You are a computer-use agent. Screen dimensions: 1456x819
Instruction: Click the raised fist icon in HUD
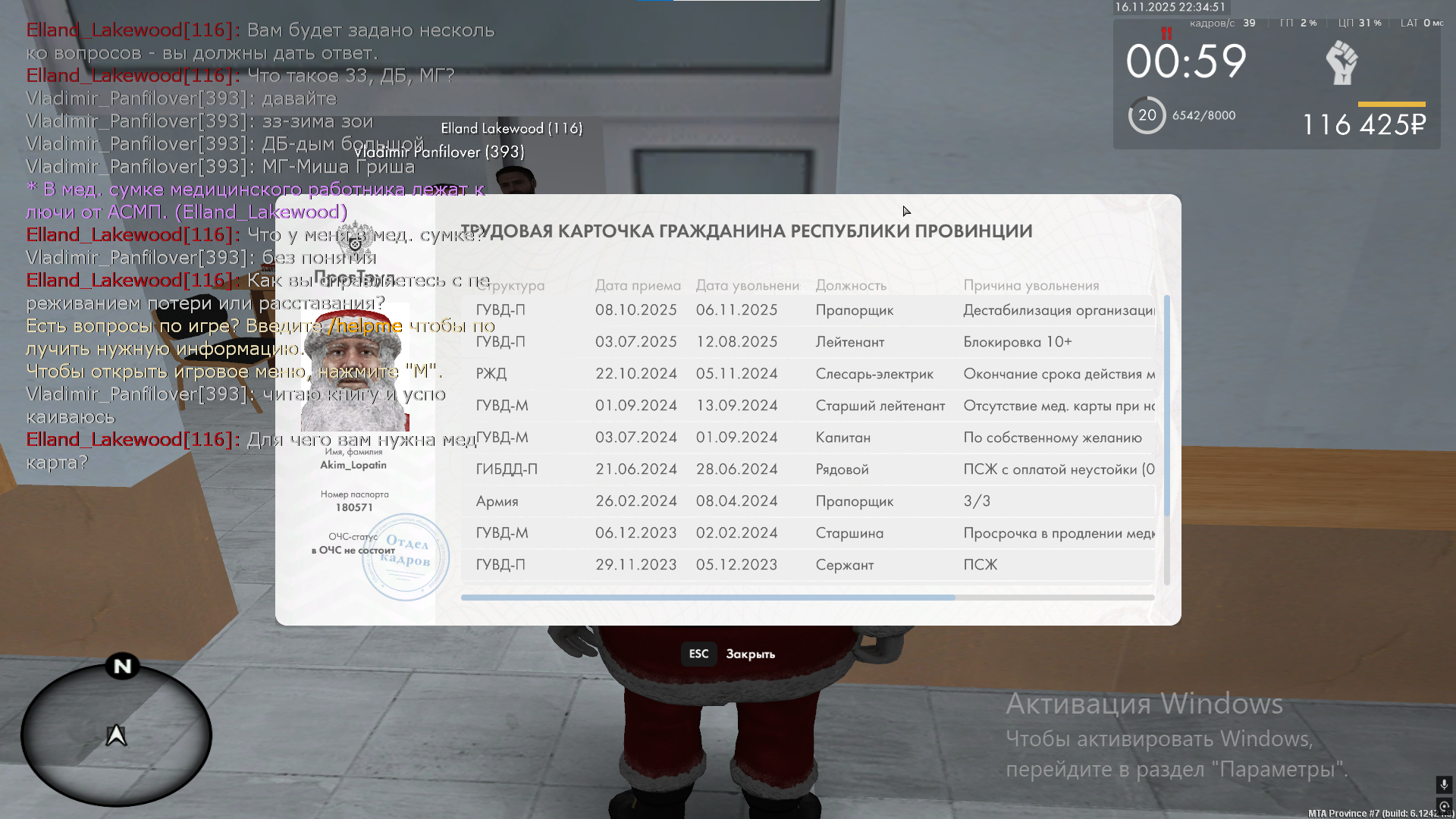click(x=1341, y=62)
